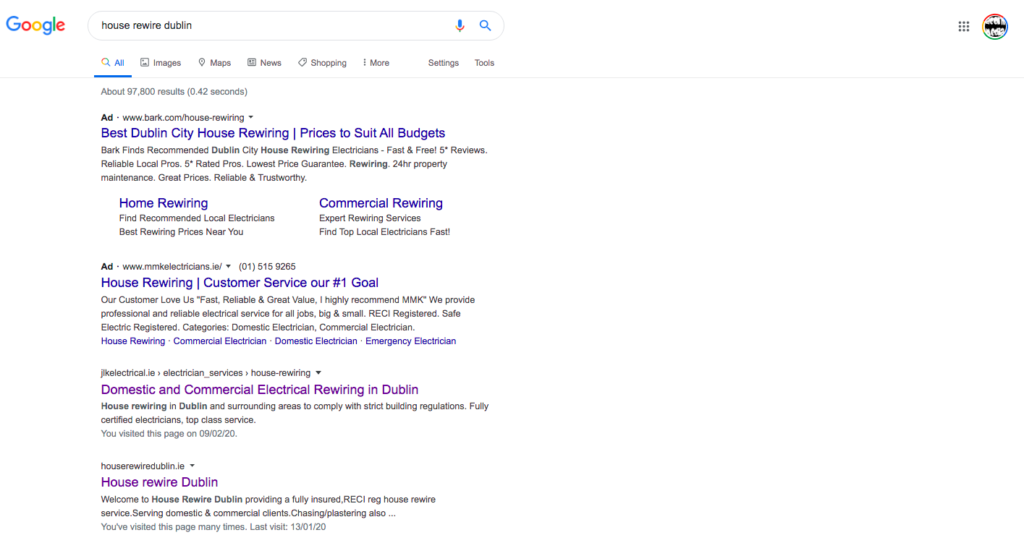Expand dropdown arrow next to jlkelectrical.ie breadcrumb
The height and width of the screenshot is (543, 1024).
tap(318, 373)
